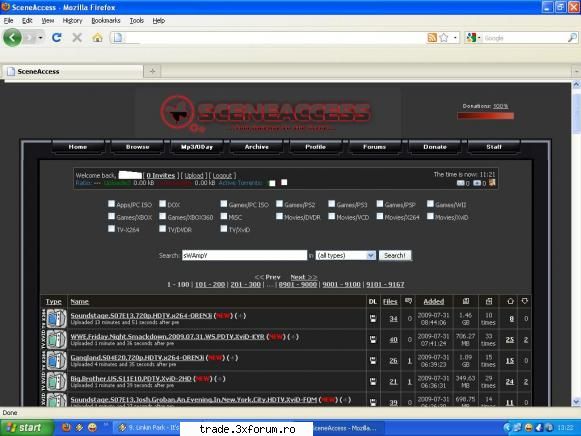This screenshot has width=581, height=436.
Task: Open the Bookmarks menu
Action: point(106,20)
